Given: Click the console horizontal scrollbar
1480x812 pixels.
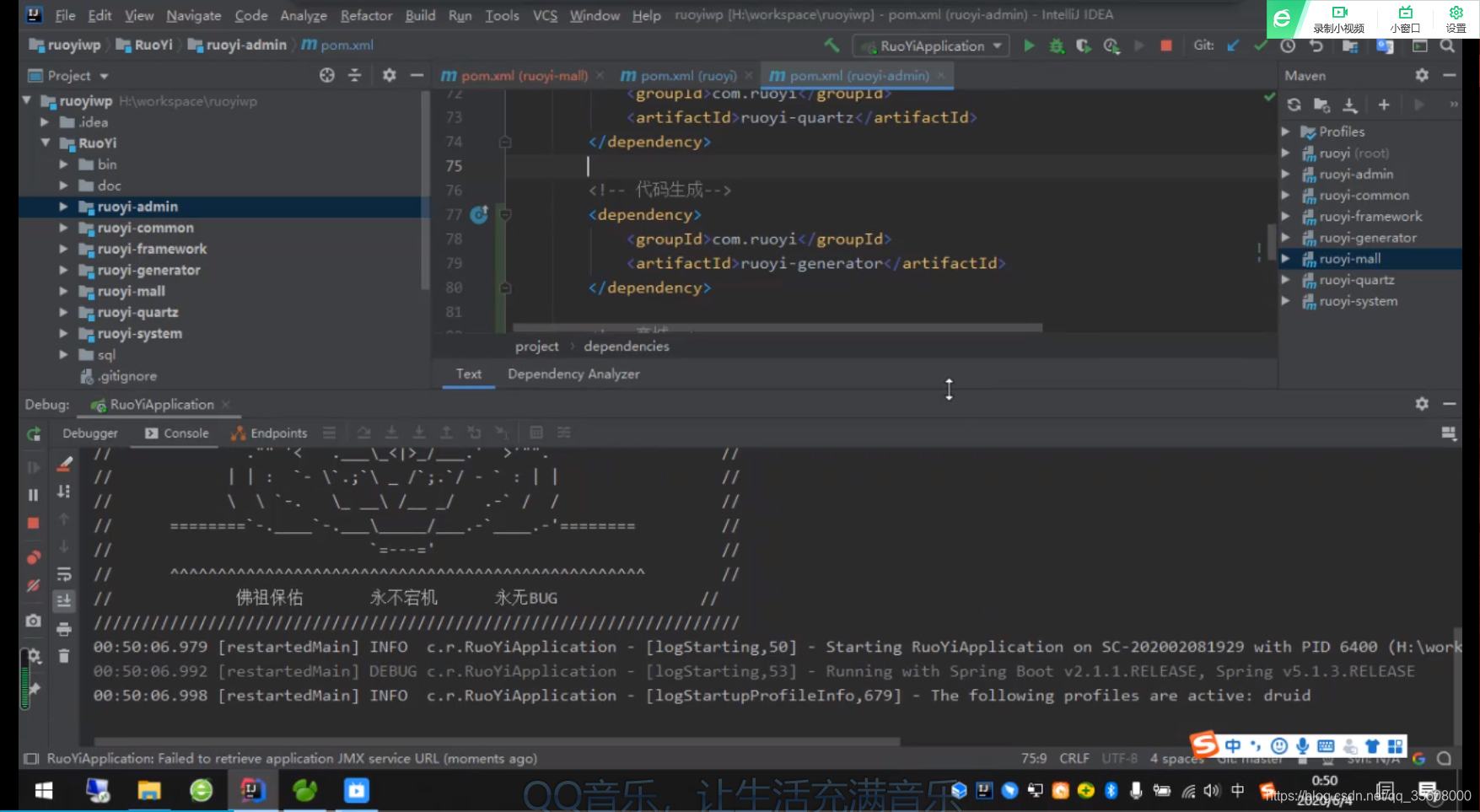Looking at the screenshot, I should click(498, 742).
